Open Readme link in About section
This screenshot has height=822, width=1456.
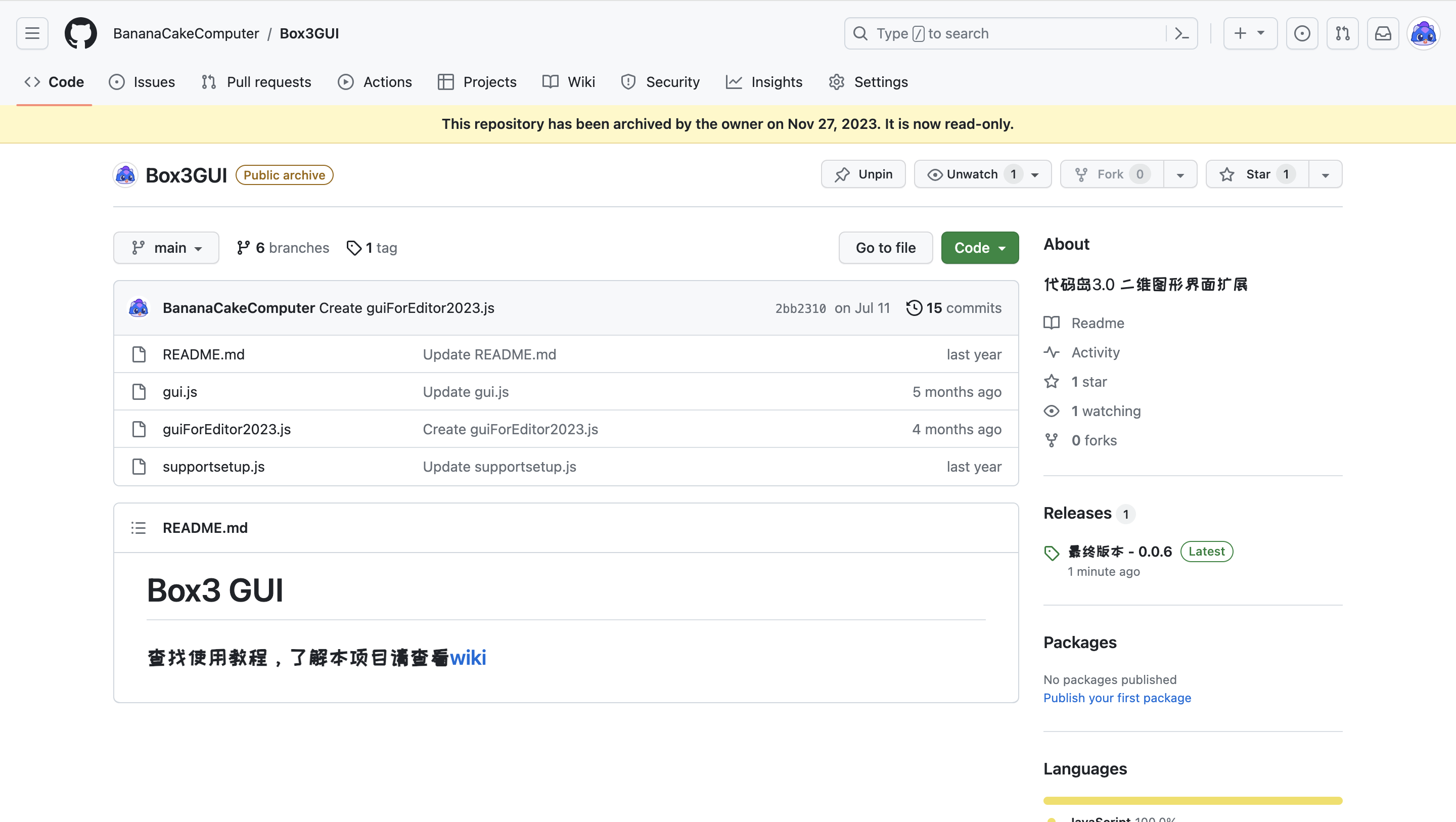coord(1084,323)
